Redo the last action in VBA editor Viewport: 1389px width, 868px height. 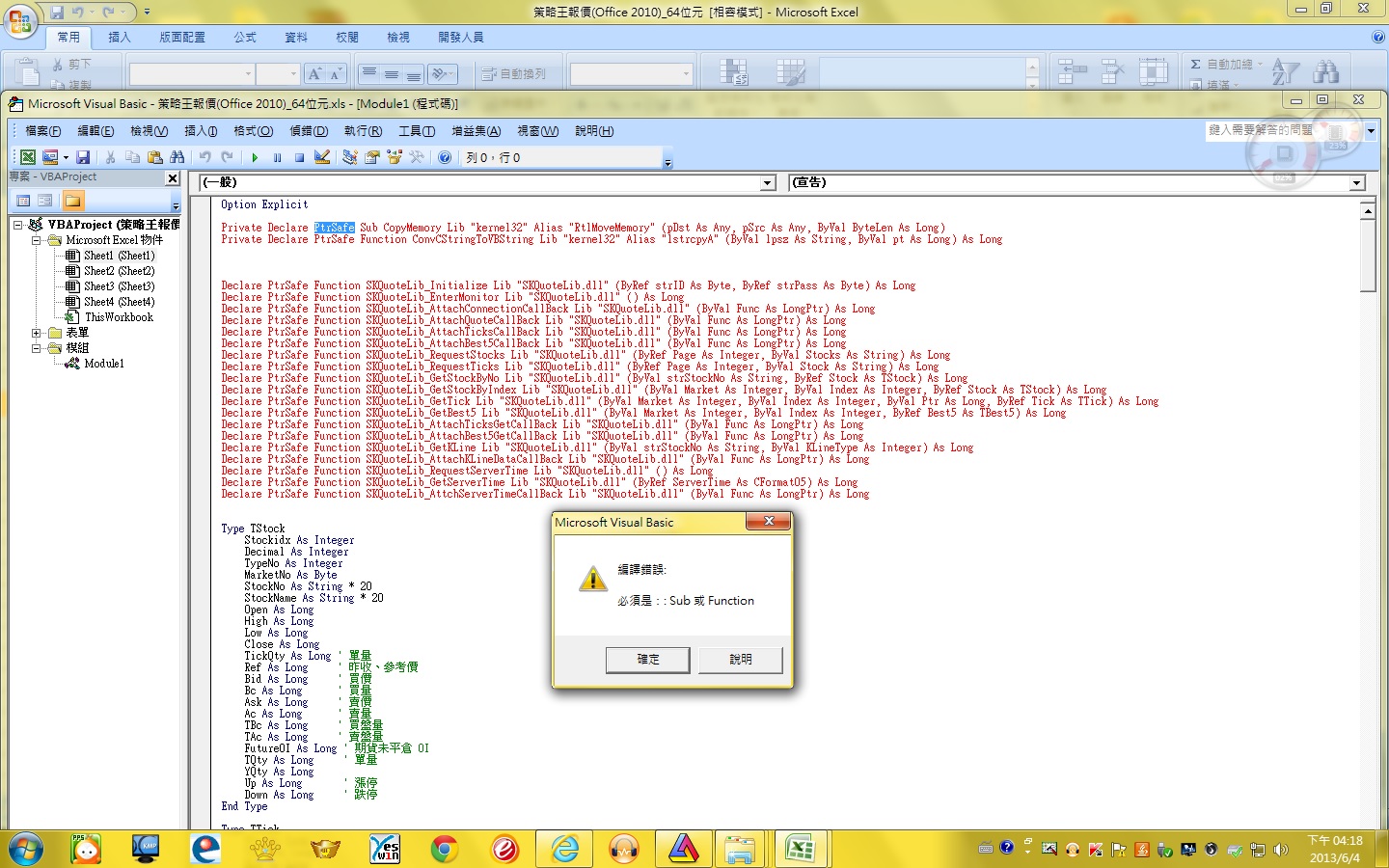227,157
